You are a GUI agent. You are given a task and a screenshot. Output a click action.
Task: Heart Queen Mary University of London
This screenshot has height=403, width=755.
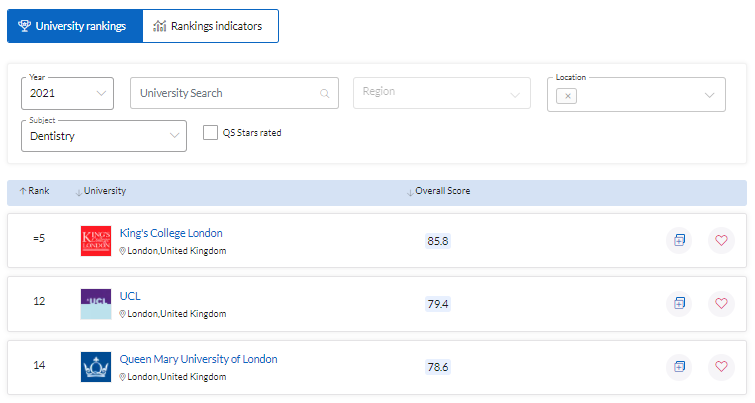[x=720, y=366]
